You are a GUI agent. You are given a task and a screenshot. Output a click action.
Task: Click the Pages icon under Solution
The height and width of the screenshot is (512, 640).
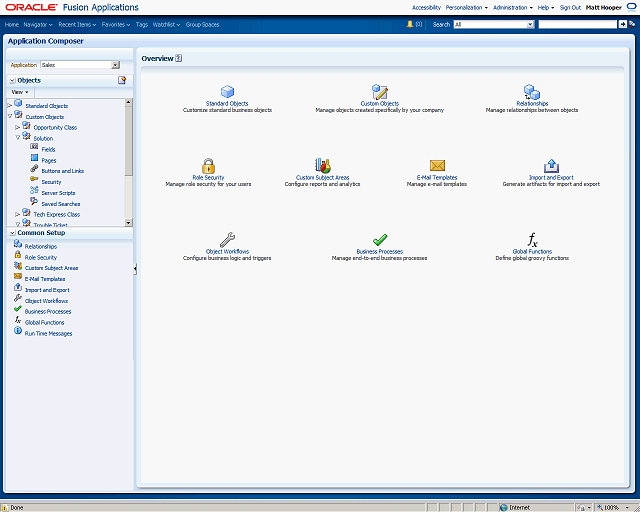point(34,158)
